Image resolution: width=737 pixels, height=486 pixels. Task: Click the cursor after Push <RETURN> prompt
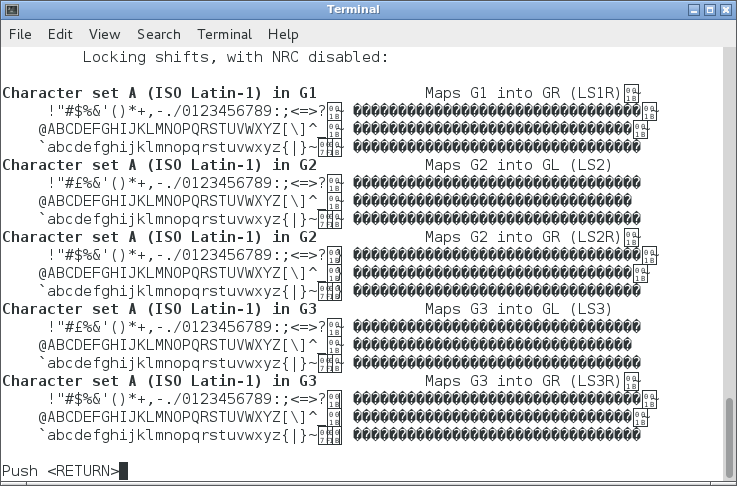tap(123, 471)
